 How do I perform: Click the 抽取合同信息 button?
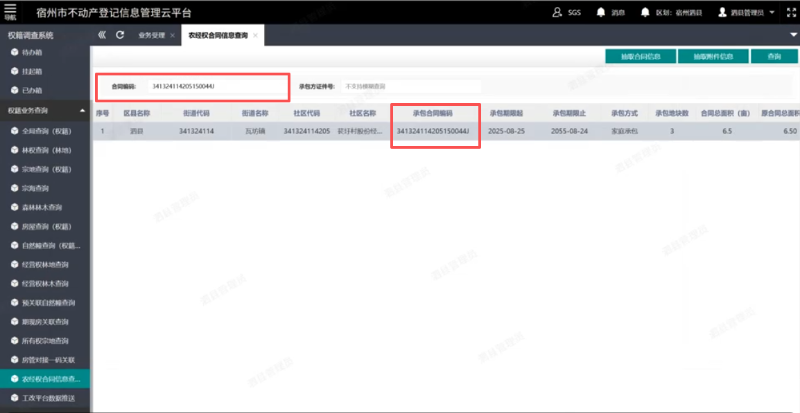coord(640,56)
